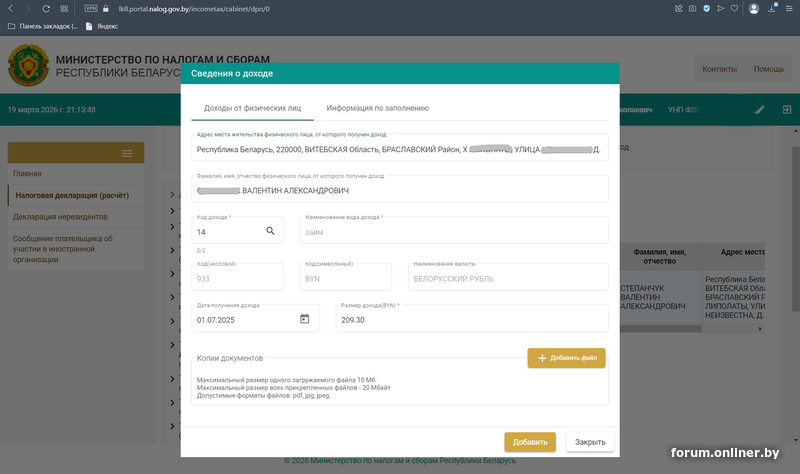Screen dimensions: 800x474
Task: Open Помощь link in header
Action: click(x=769, y=69)
